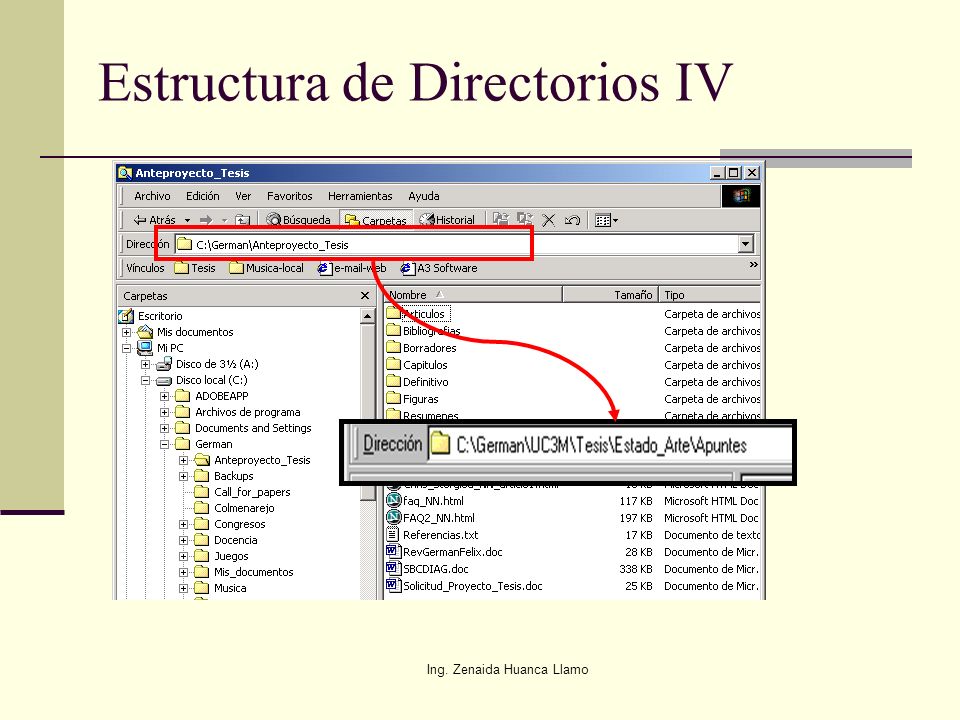Collapse the German folder node
This screenshot has width=960, height=720.
pyautogui.click(x=164, y=444)
